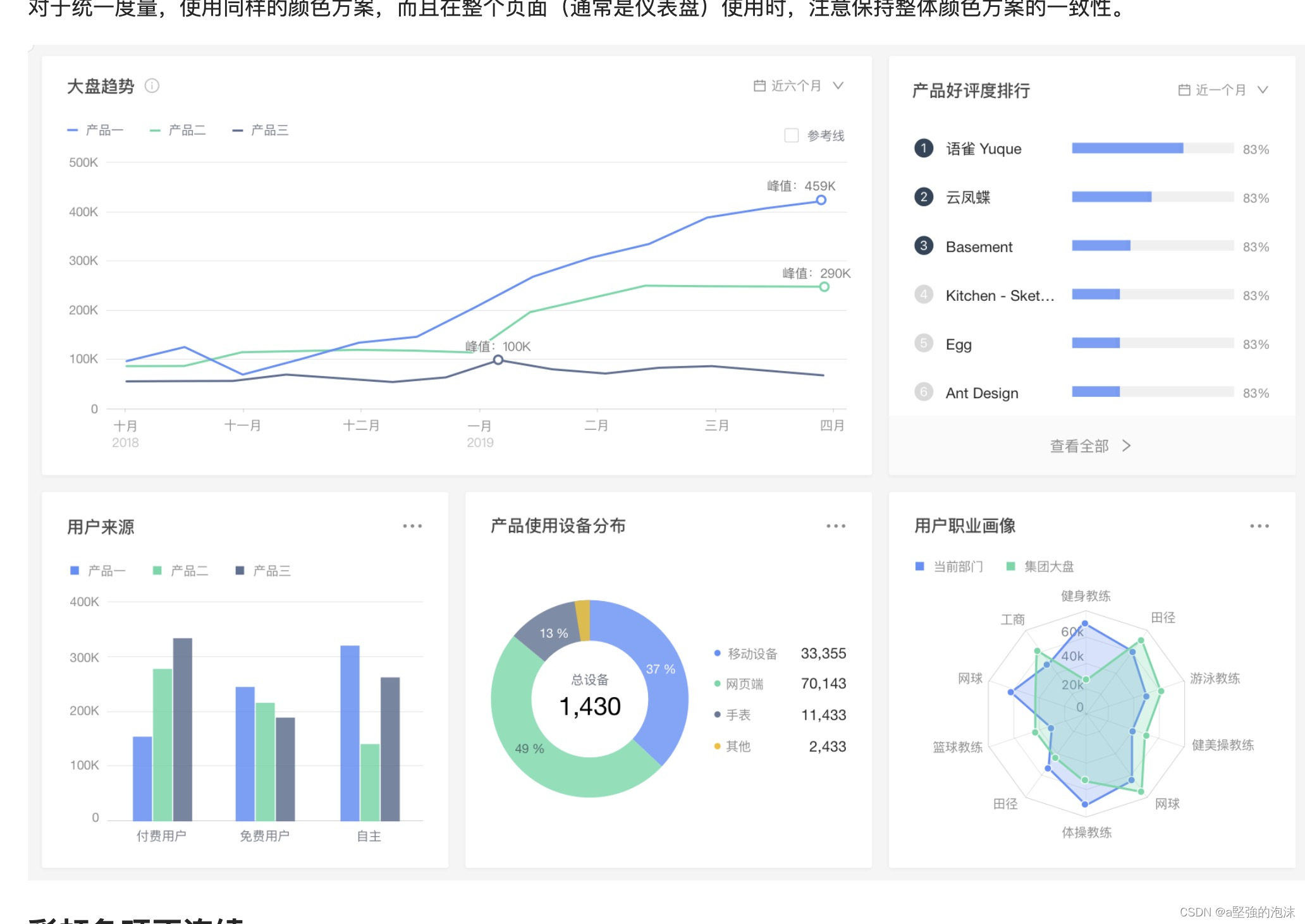Click rank badge 4 next to Kitchen - Sket…
The height and width of the screenshot is (924, 1305).
pyautogui.click(x=924, y=295)
